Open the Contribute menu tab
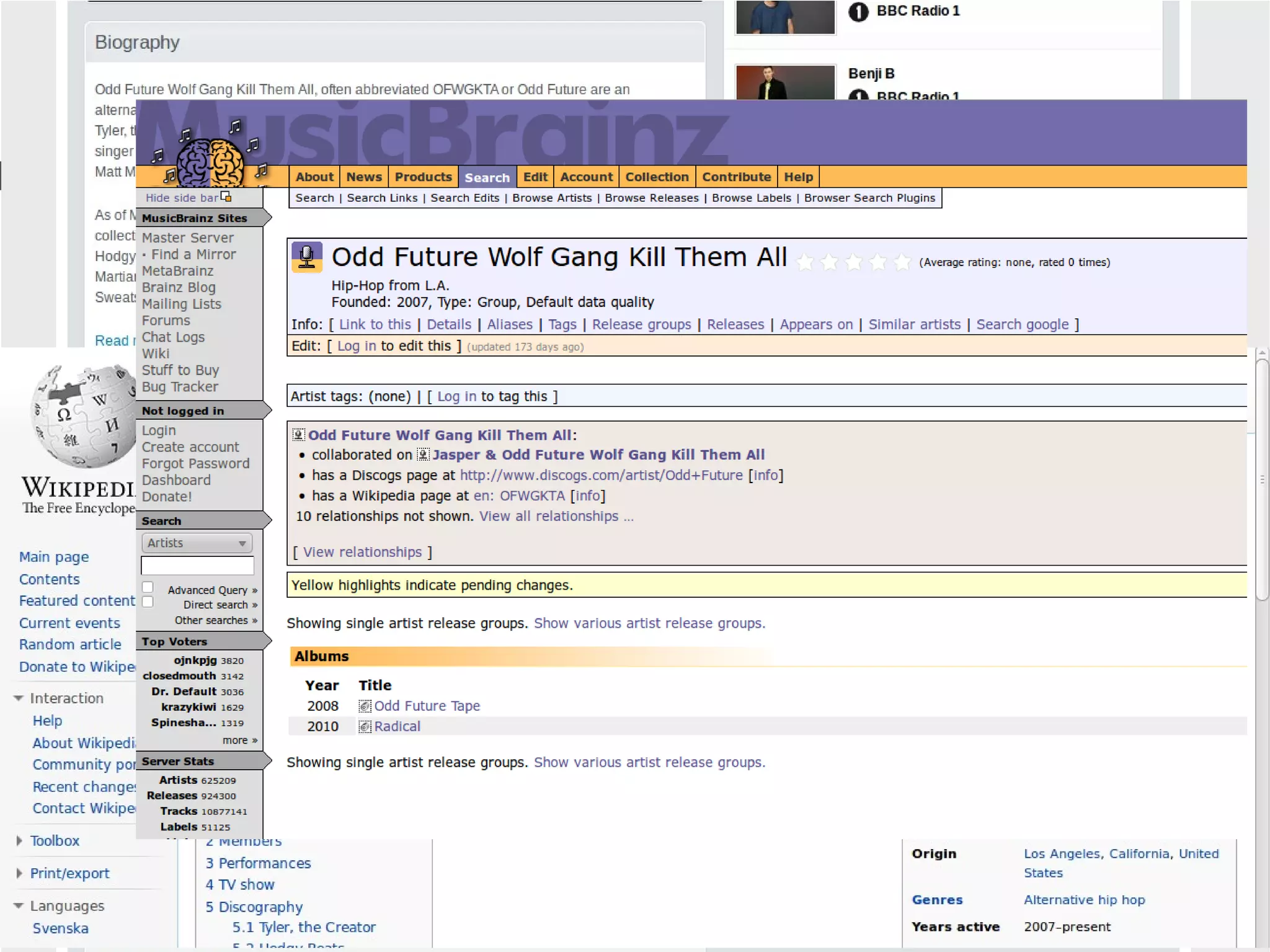Image resolution: width=1270 pixels, height=952 pixels. pyautogui.click(x=736, y=177)
